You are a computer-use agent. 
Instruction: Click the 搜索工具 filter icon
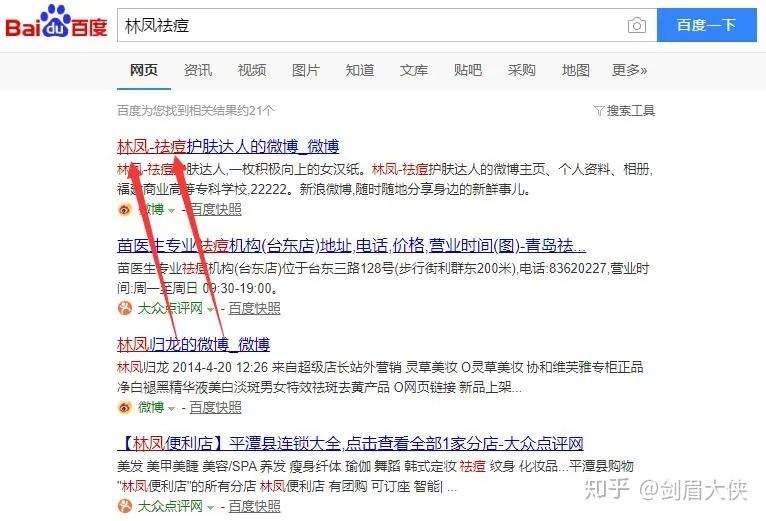[599, 111]
